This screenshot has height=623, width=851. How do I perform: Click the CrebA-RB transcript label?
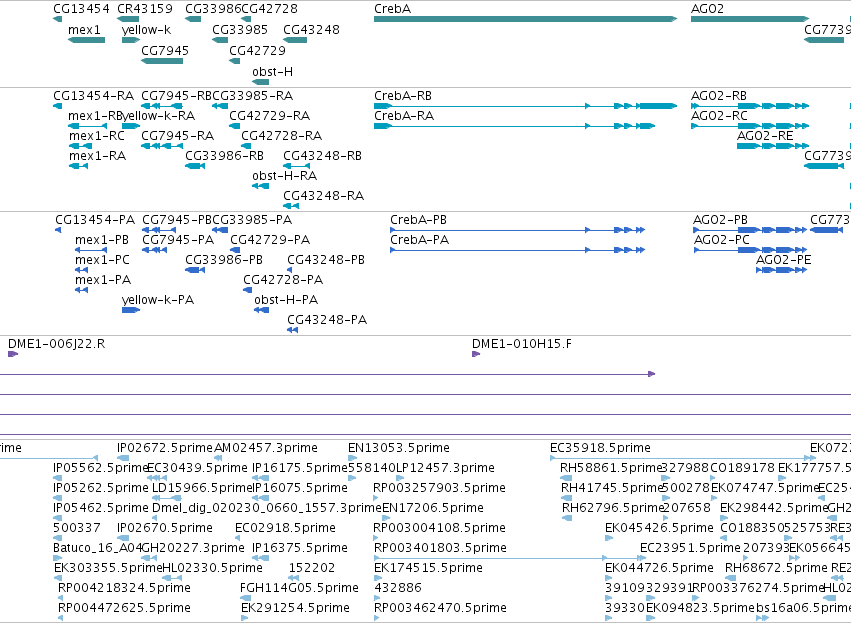pyautogui.click(x=403, y=96)
